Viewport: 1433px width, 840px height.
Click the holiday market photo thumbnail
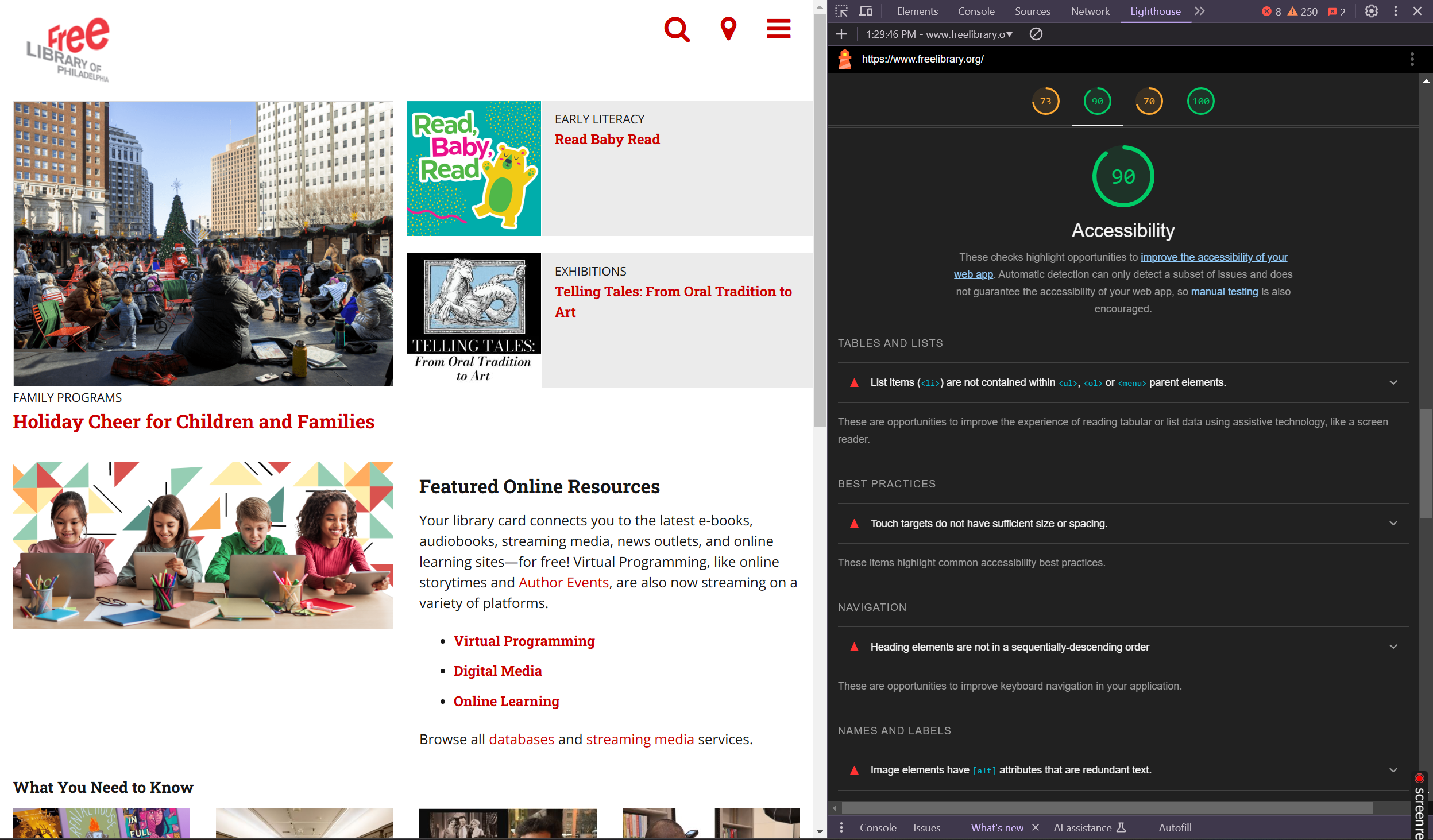(x=203, y=243)
